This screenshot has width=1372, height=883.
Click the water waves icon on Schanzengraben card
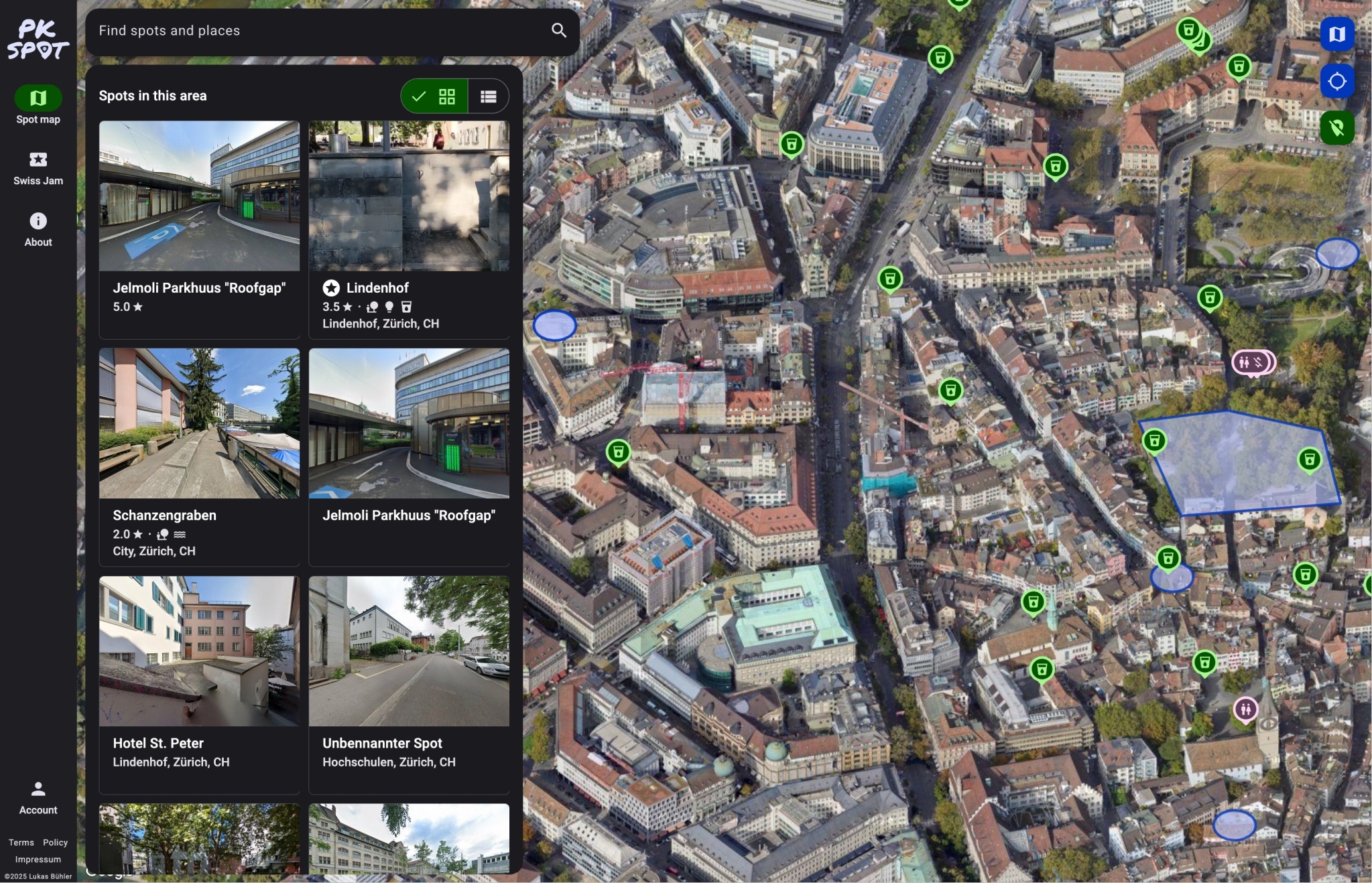click(x=180, y=535)
